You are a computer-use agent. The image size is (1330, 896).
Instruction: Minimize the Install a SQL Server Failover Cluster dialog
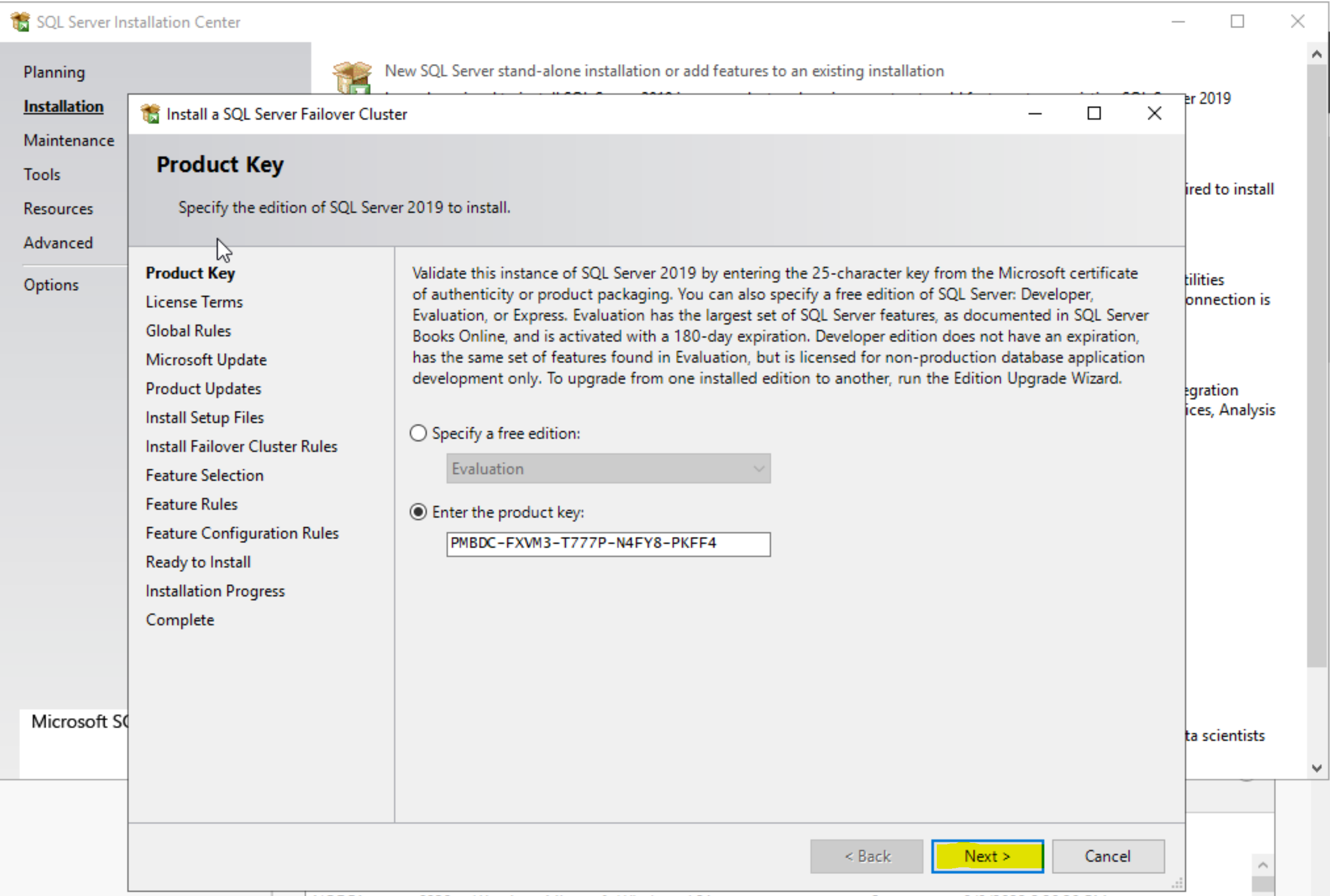(x=1035, y=114)
